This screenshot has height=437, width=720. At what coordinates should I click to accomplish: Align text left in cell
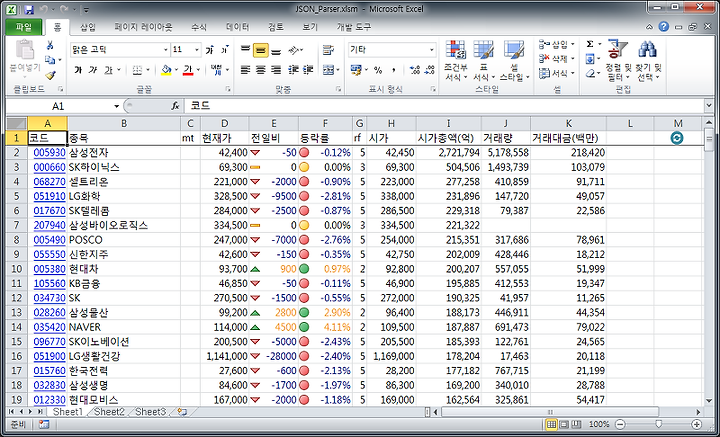point(245,70)
